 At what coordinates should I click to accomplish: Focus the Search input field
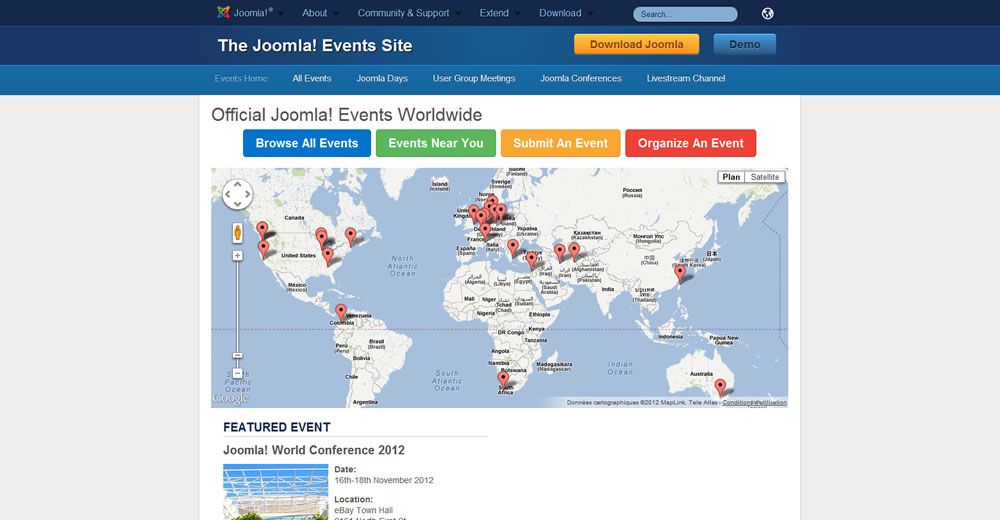(x=685, y=14)
